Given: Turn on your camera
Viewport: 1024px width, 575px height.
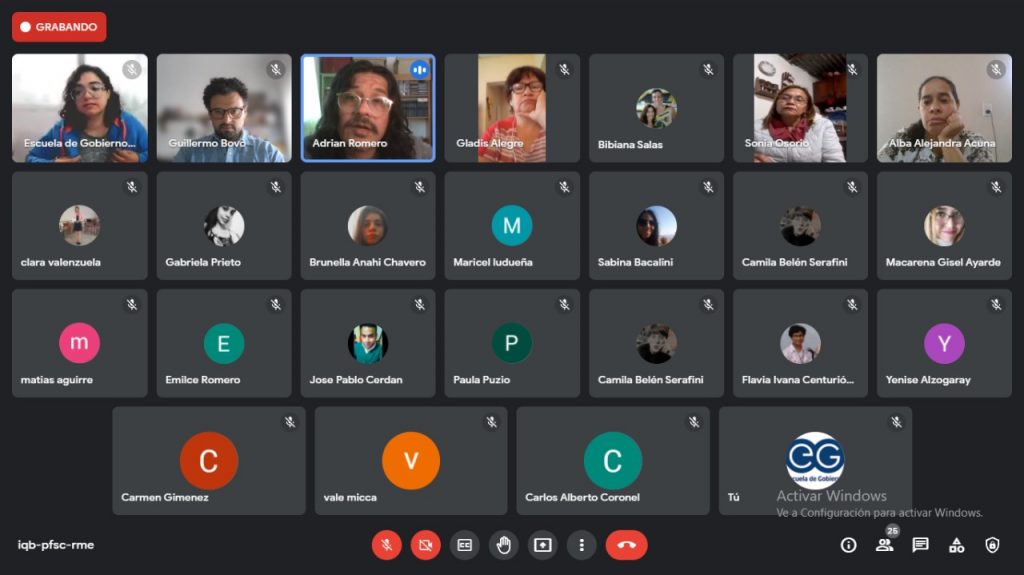Looking at the screenshot, I should point(426,545).
